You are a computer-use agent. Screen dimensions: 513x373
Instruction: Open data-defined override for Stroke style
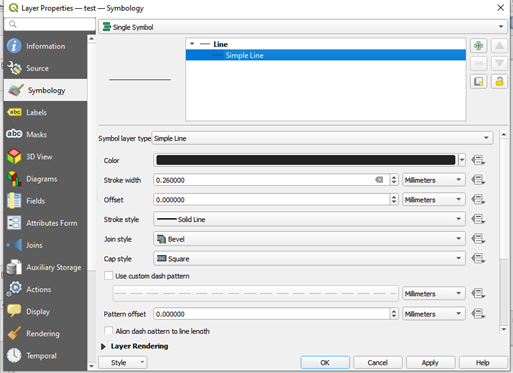tap(478, 219)
